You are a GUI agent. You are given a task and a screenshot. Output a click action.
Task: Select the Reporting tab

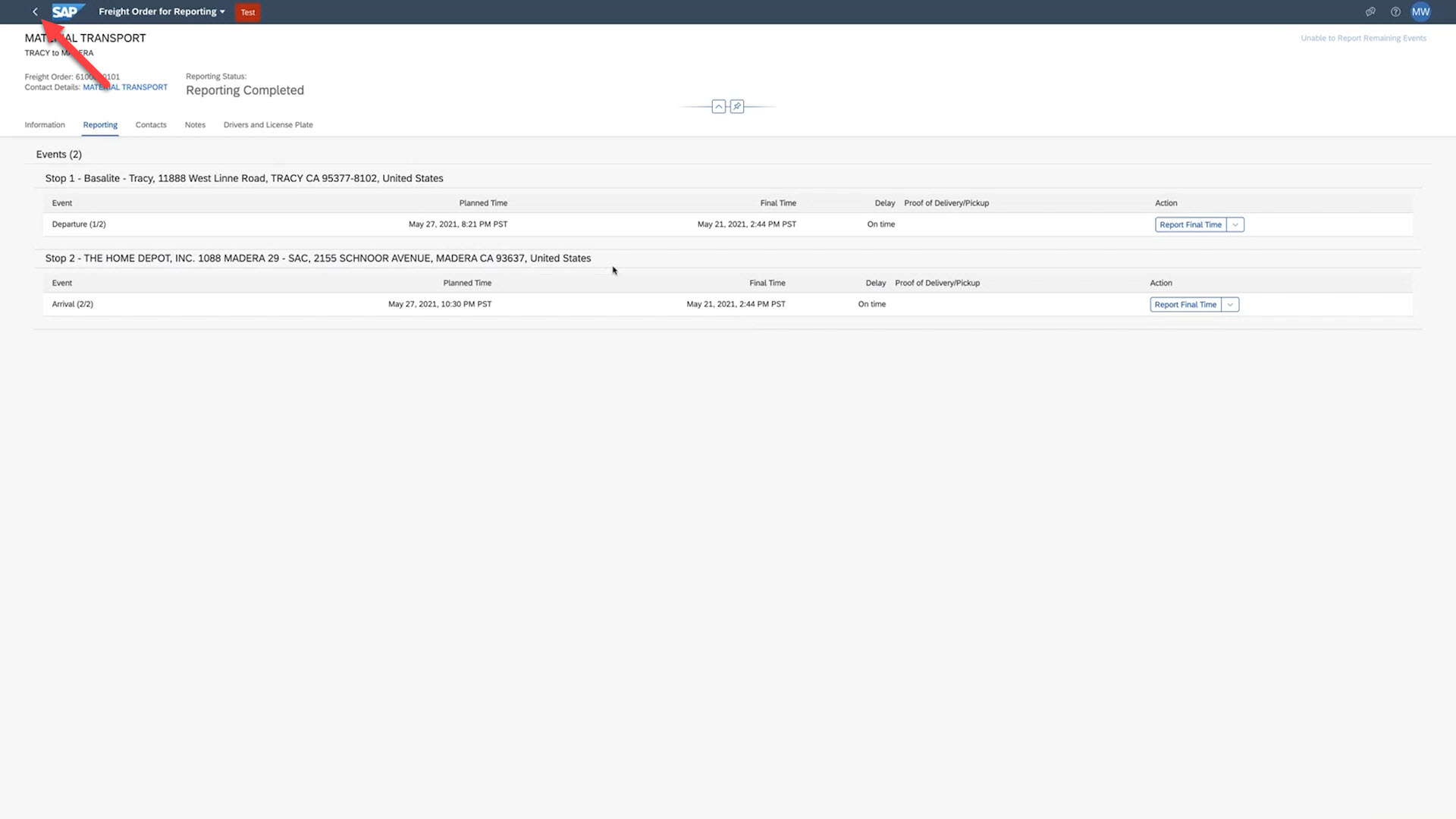[x=100, y=125]
